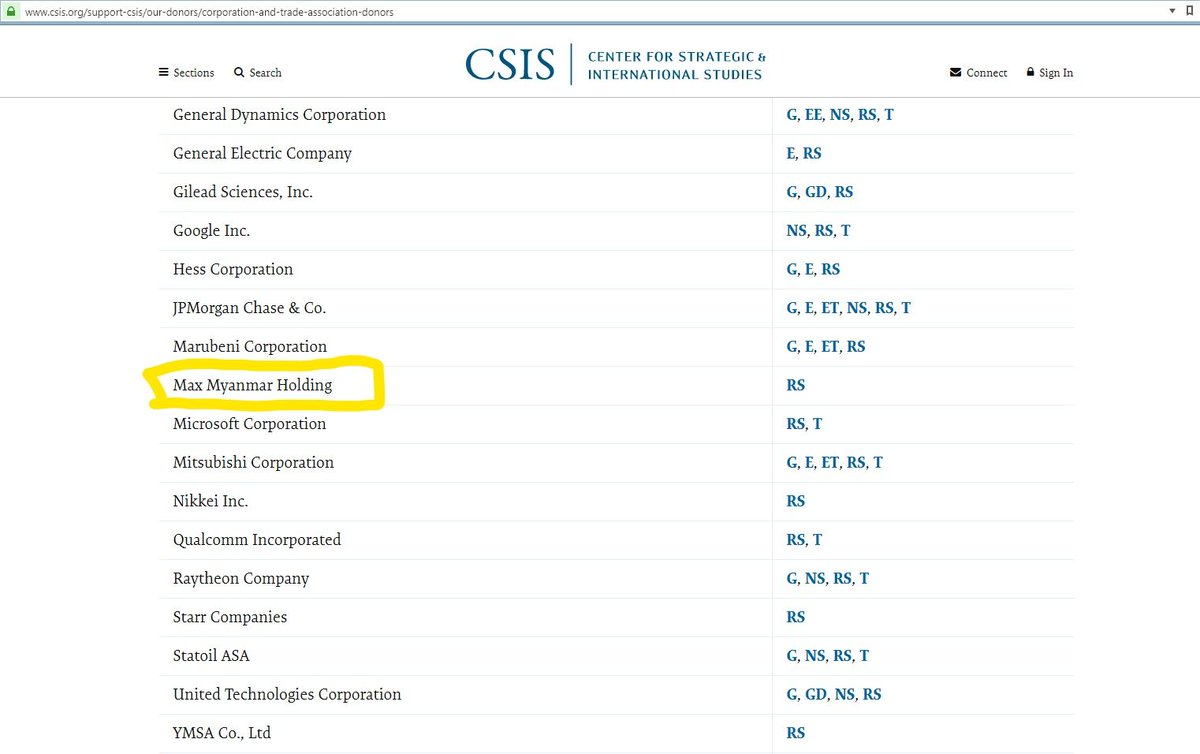This screenshot has height=754, width=1200.
Task: Select Qualcomm Incorporated donor name
Action: click(x=257, y=540)
